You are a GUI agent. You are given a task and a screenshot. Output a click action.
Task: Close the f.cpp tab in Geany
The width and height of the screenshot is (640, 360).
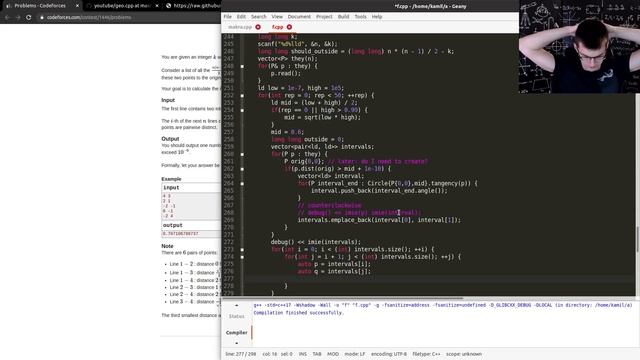[x=289, y=27]
